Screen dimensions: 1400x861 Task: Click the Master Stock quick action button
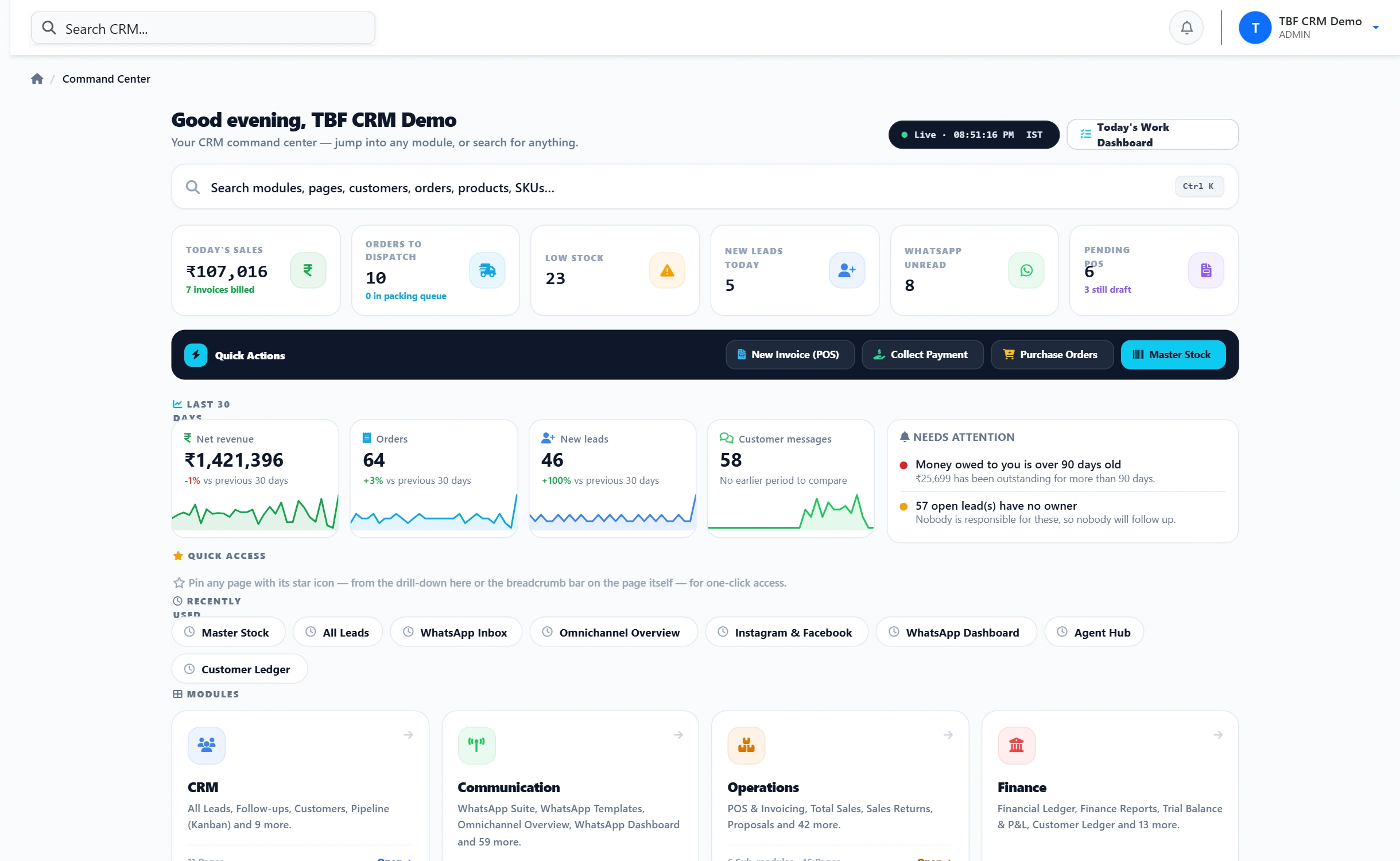click(x=1173, y=355)
